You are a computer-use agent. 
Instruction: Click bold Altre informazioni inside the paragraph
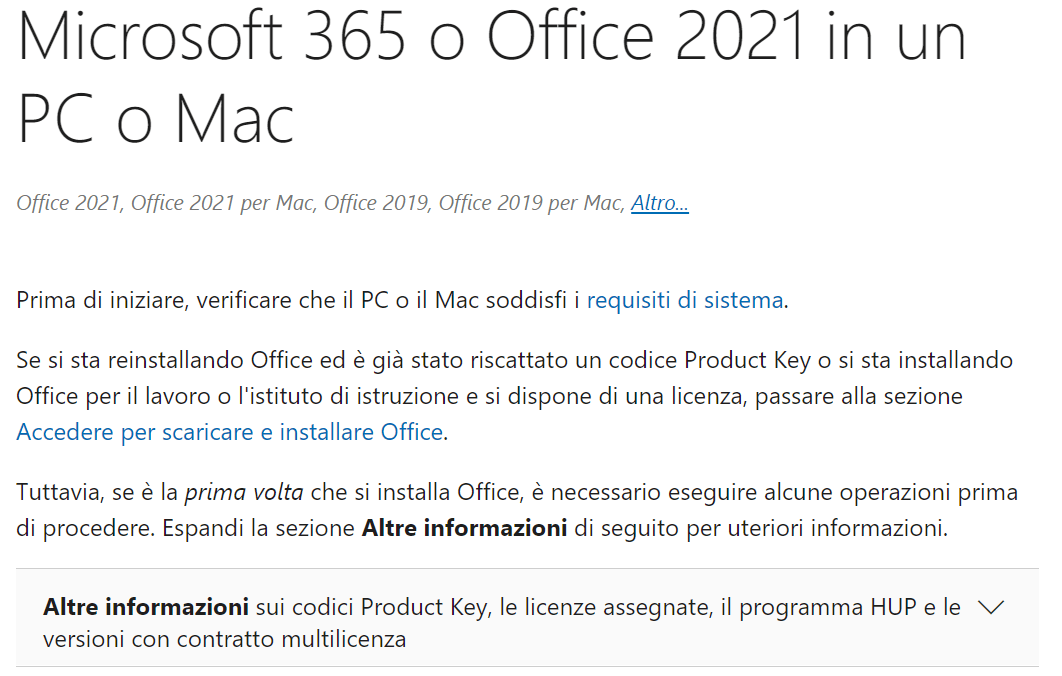[x=465, y=528]
